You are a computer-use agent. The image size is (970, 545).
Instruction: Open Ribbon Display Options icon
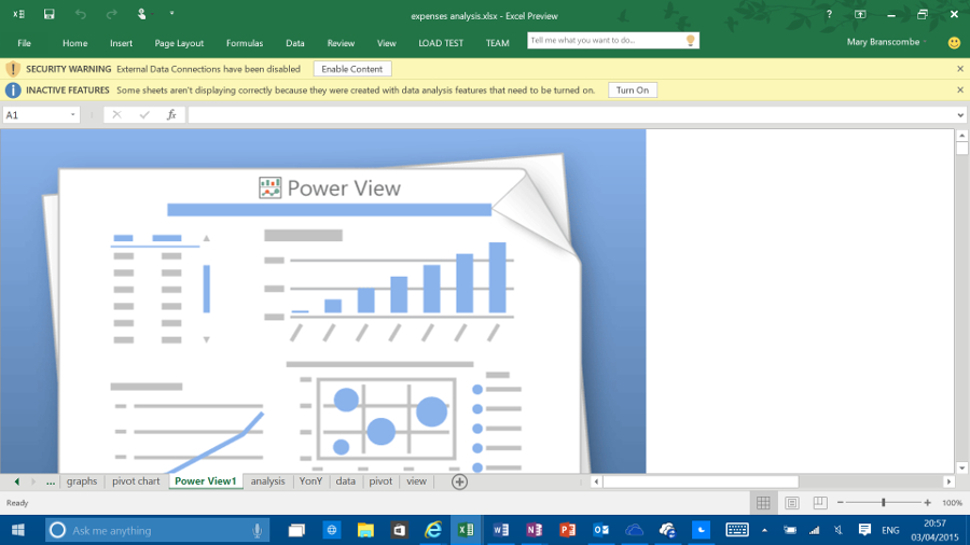tap(860, 14)
